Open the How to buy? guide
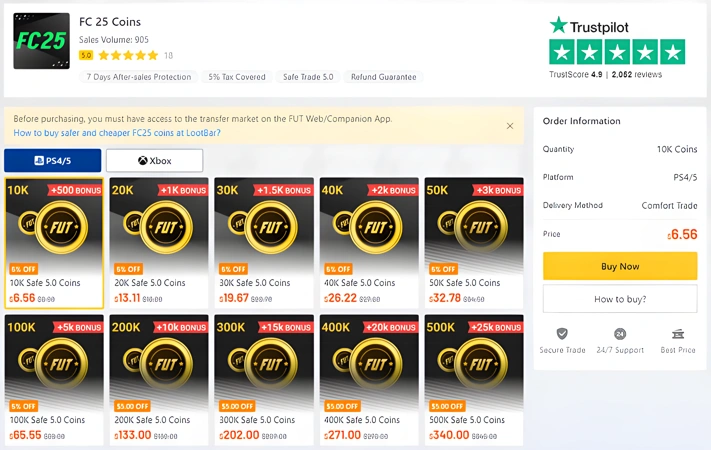The width and height of the screenshot is (711, 450). click(620, 299)
